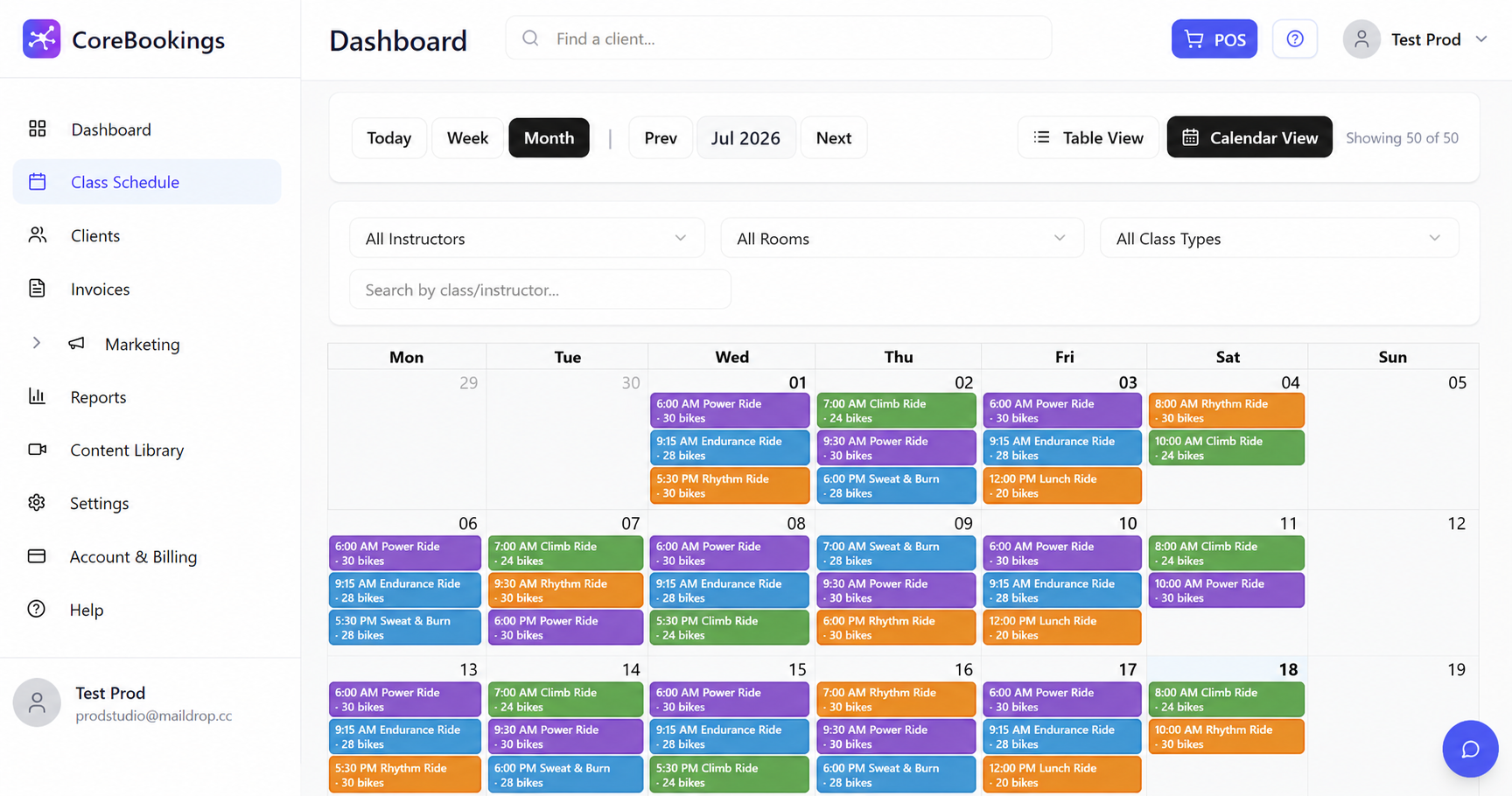
Task: Click the prodstudio@maildrop.cc email text
Action: pos(154,716)
